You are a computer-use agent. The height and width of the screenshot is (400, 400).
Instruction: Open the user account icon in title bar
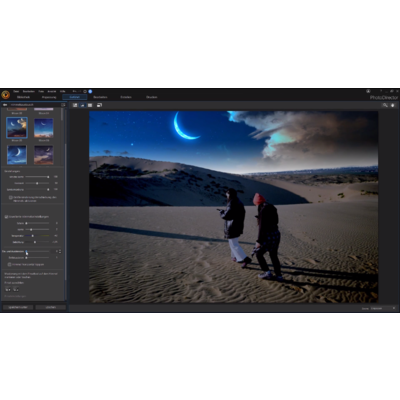pos(368,91)
